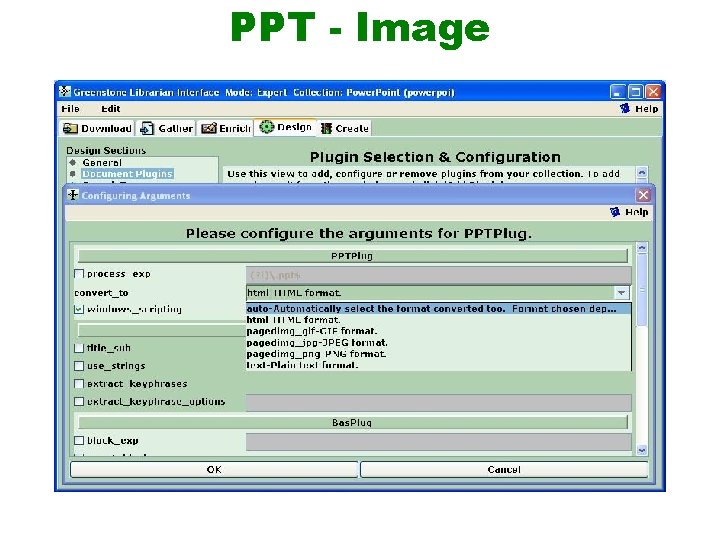Viewport: 720px width, 540px height.
Task: Click the block_exp text field
Action: click(439, 442)
